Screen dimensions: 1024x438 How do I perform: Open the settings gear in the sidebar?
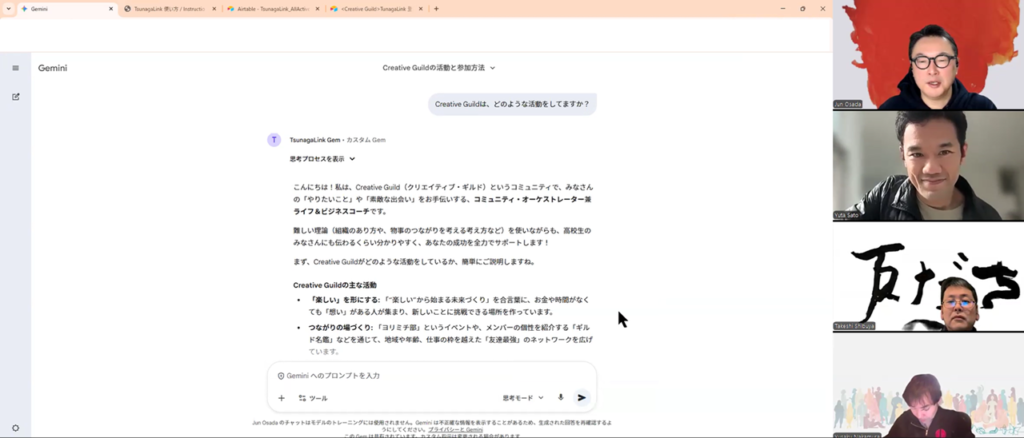[x=15, y=428]
